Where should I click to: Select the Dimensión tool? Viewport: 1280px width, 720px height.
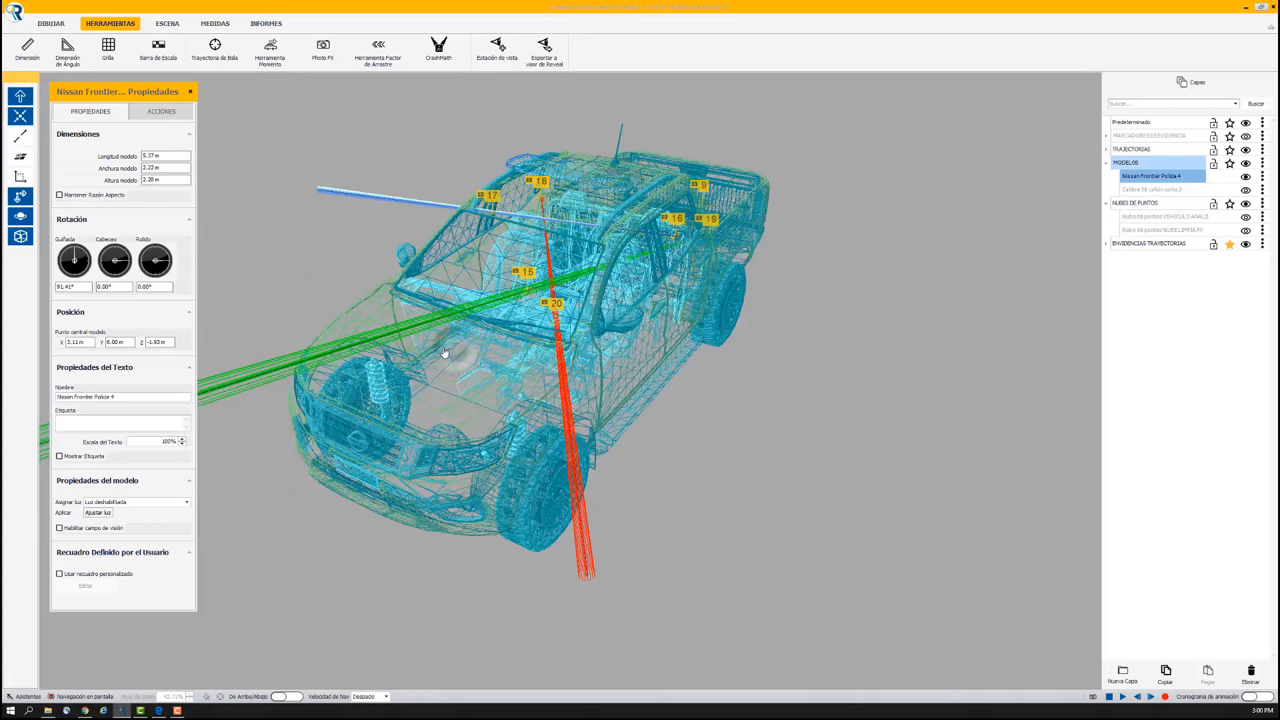click(x=27, y=49)
